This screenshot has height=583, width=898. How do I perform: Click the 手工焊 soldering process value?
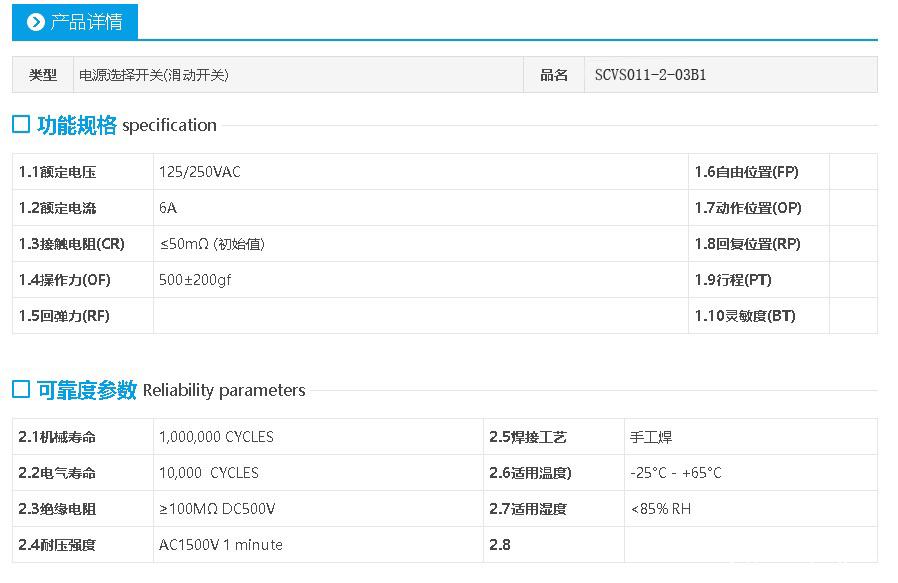tap(651, 437)
